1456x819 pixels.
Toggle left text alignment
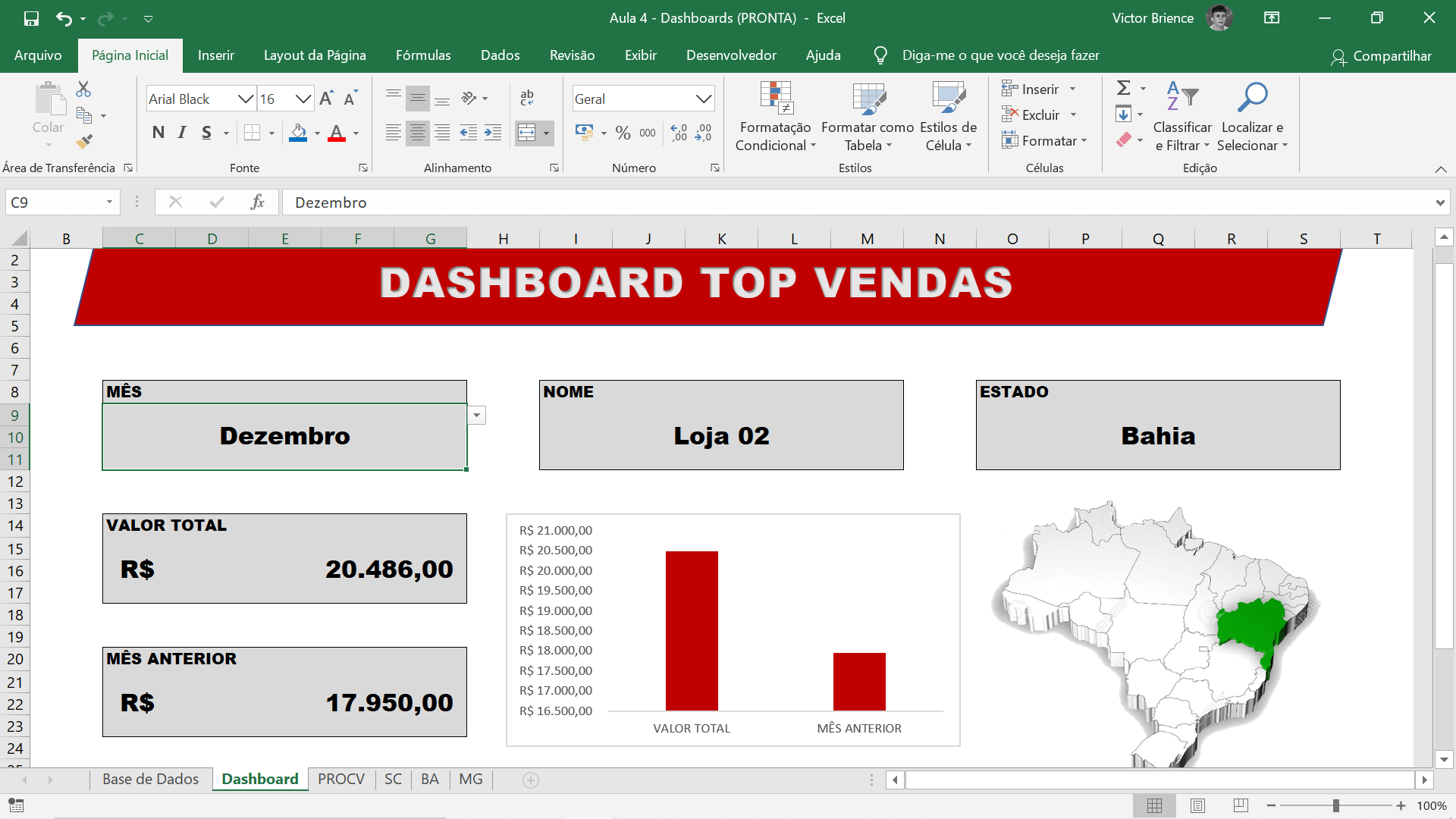click(x=394, y=133)
